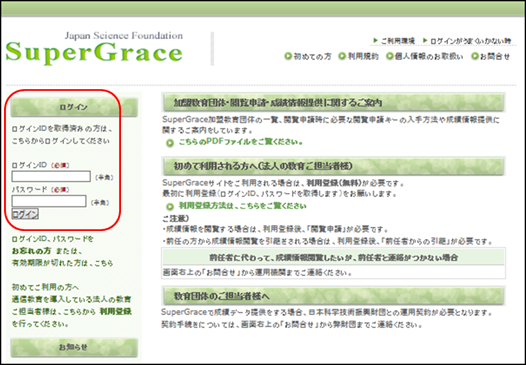The width and height of the screenshot is (526, 365).
Task: Click the green bullet beside 初めての方
Action: (288, 56)
